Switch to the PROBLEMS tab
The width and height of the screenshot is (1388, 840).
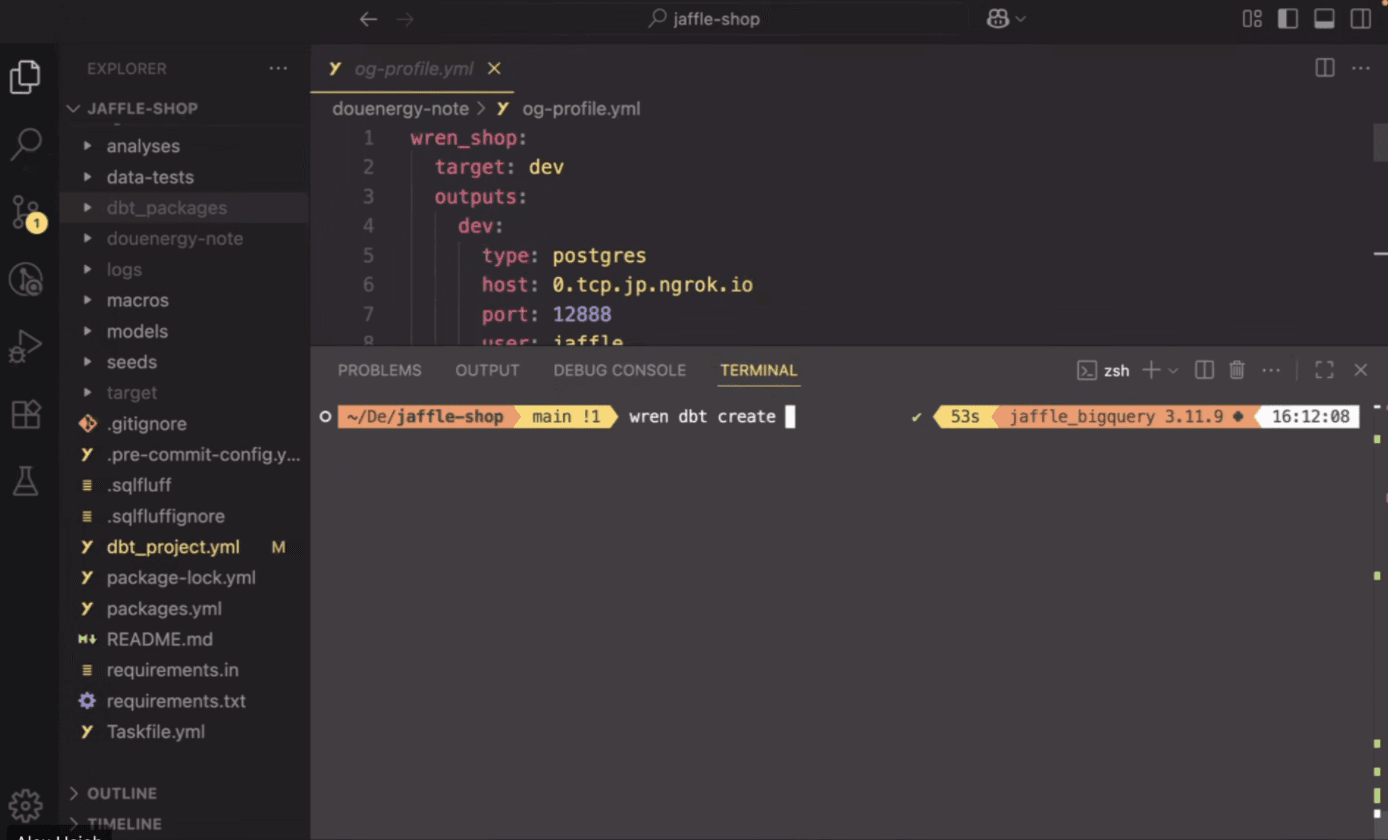click(x=379, y=370)
